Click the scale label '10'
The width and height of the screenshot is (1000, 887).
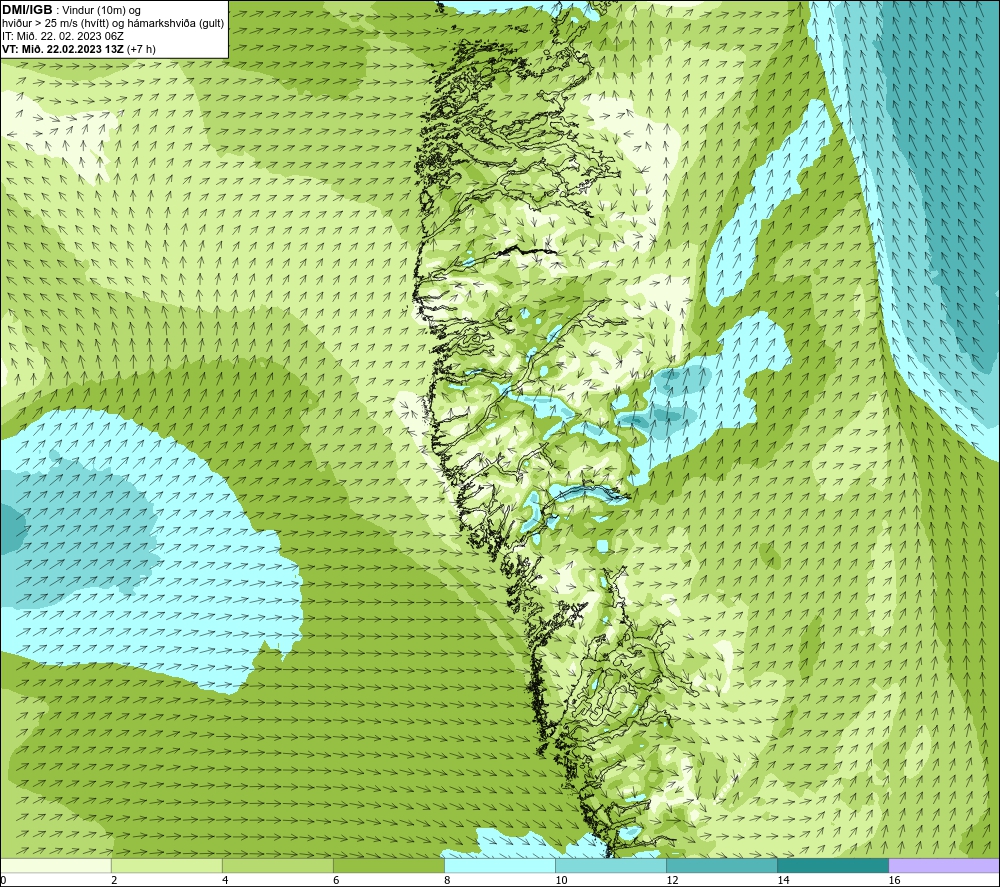(x=561, y=881)
